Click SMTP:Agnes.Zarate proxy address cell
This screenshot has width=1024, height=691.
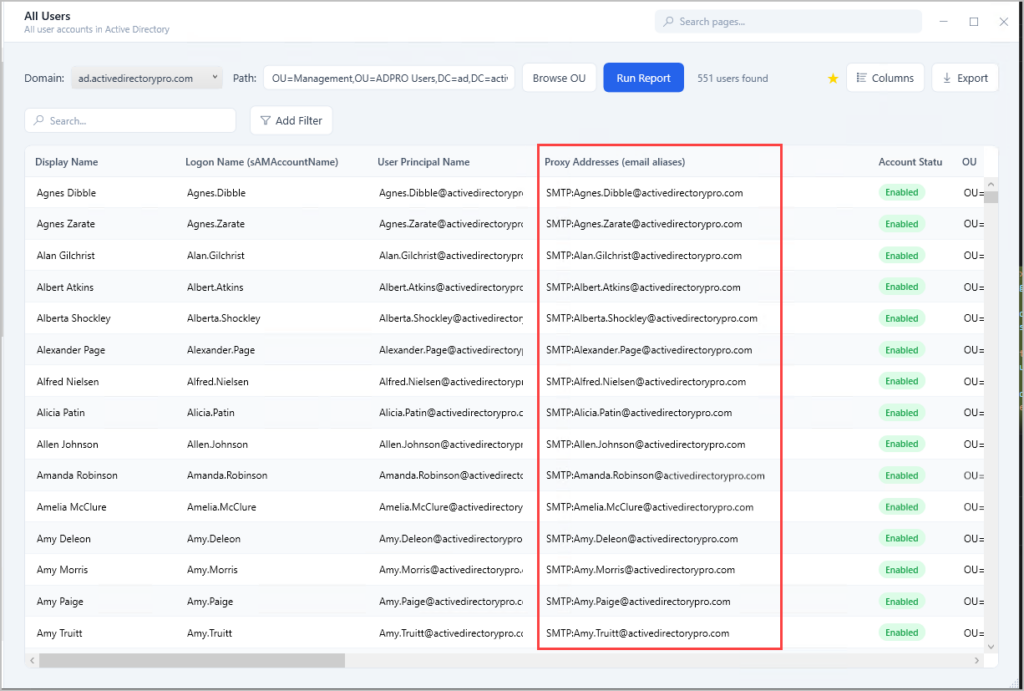(x=644, y=223)
